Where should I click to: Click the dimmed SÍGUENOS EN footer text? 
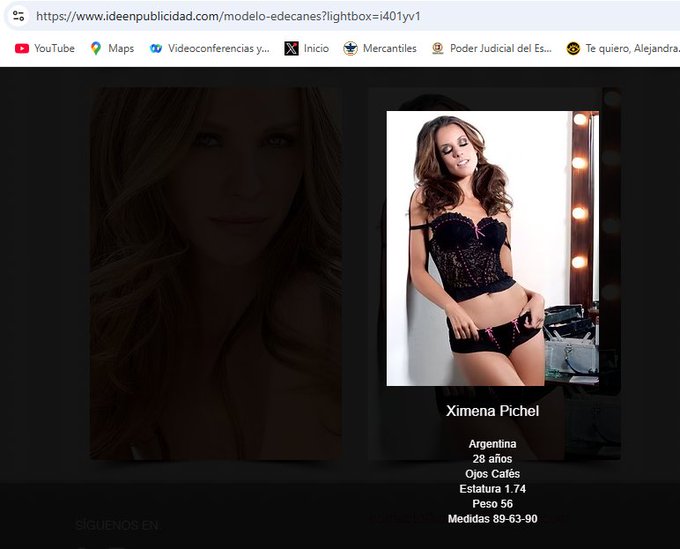(116, 526)
